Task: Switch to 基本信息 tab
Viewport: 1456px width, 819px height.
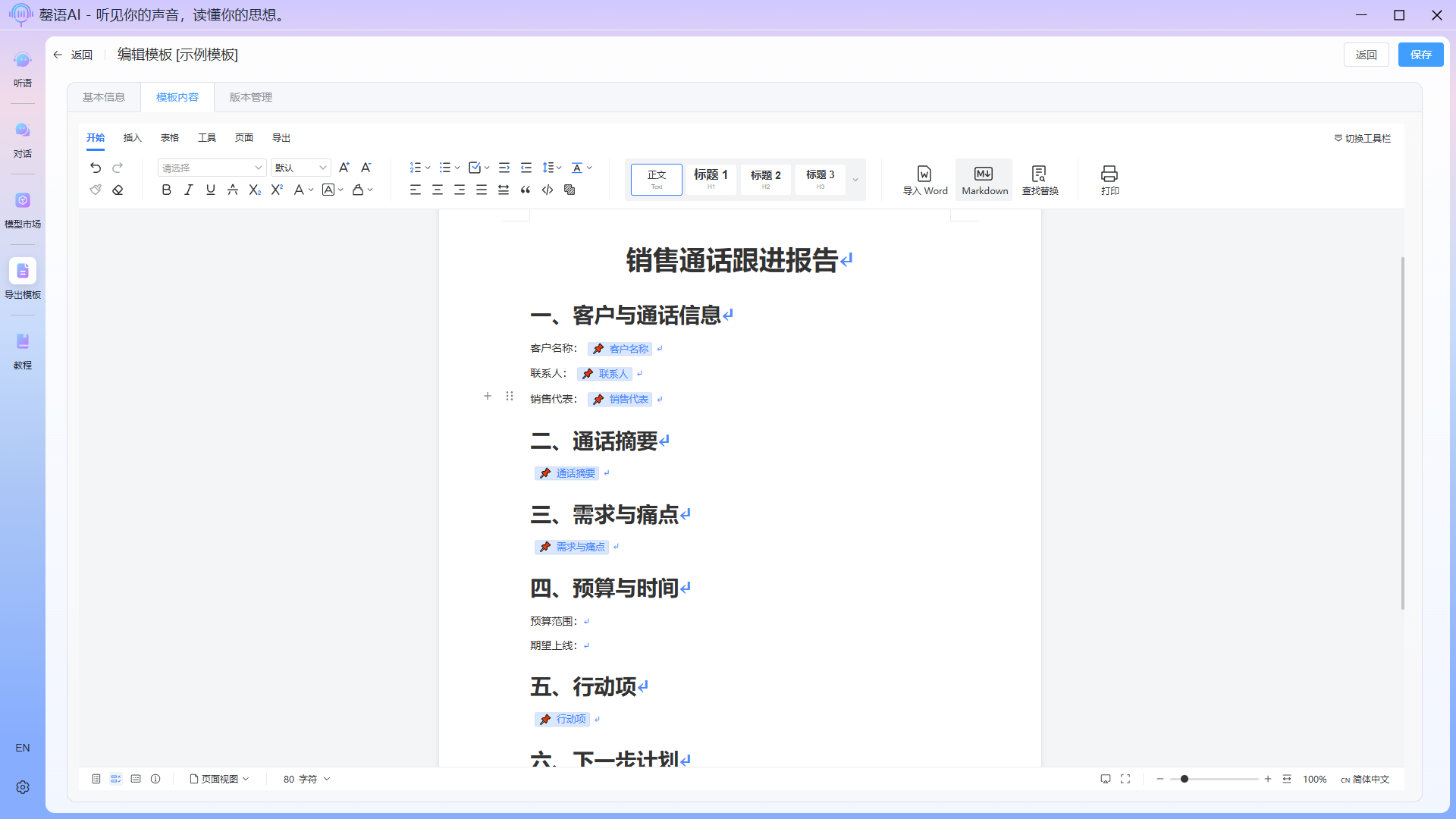Action: [104, 97]
